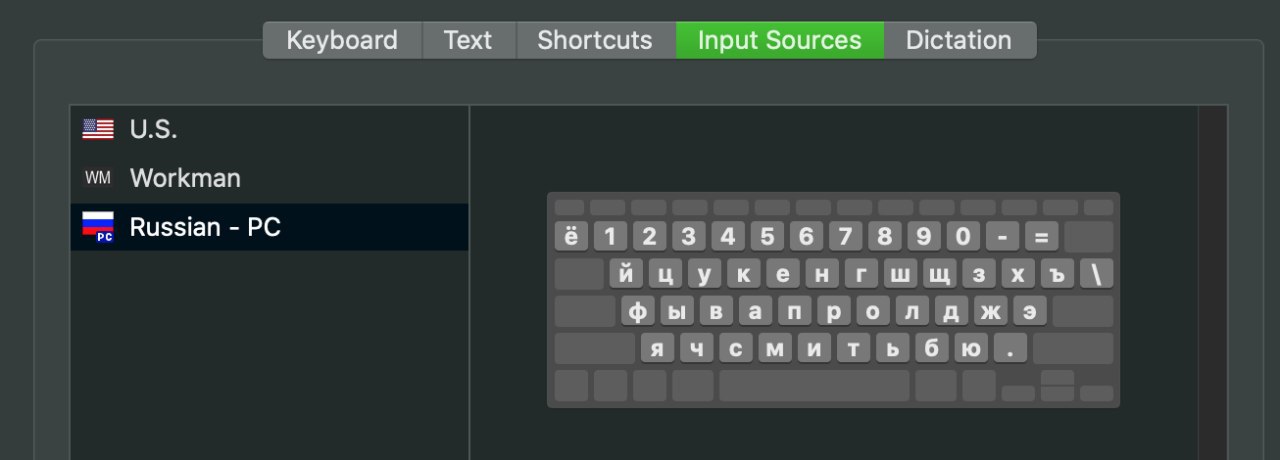Click the ц key in keyboard preview
Viewport: 1280px width, 460px height.
[x=665, y=274]
